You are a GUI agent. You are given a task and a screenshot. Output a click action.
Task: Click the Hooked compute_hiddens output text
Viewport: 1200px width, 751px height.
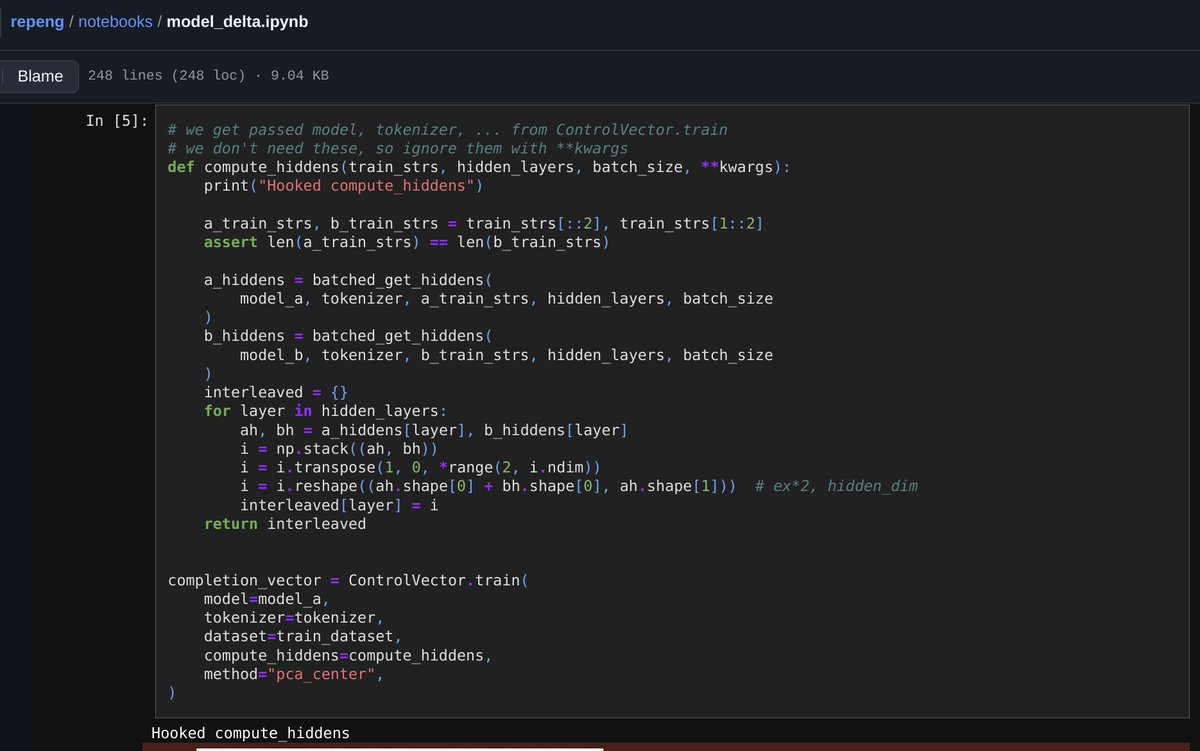click(250, 733)
